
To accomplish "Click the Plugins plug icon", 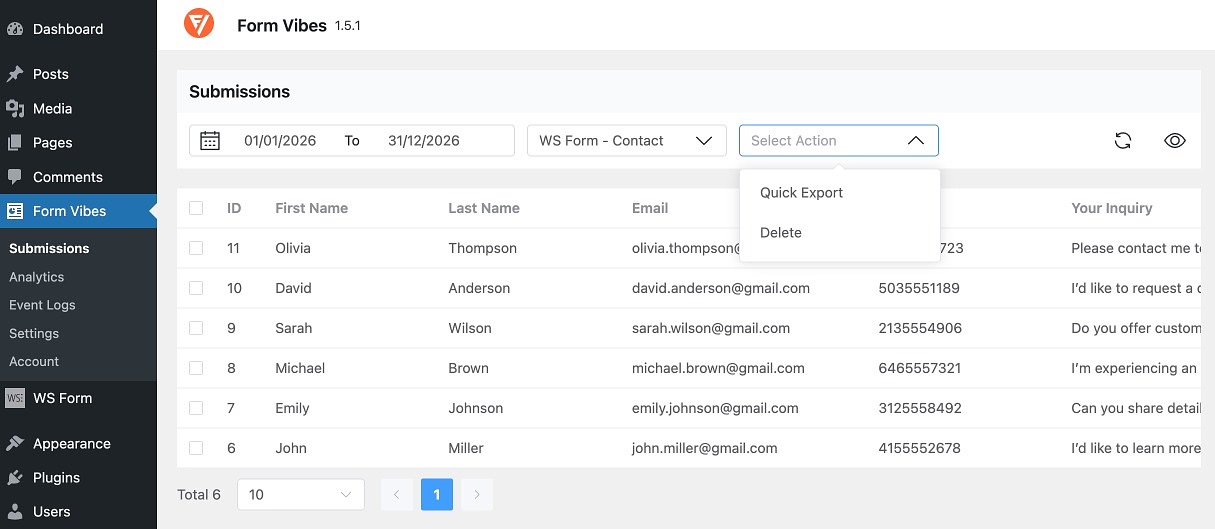I will pos(15,477).
